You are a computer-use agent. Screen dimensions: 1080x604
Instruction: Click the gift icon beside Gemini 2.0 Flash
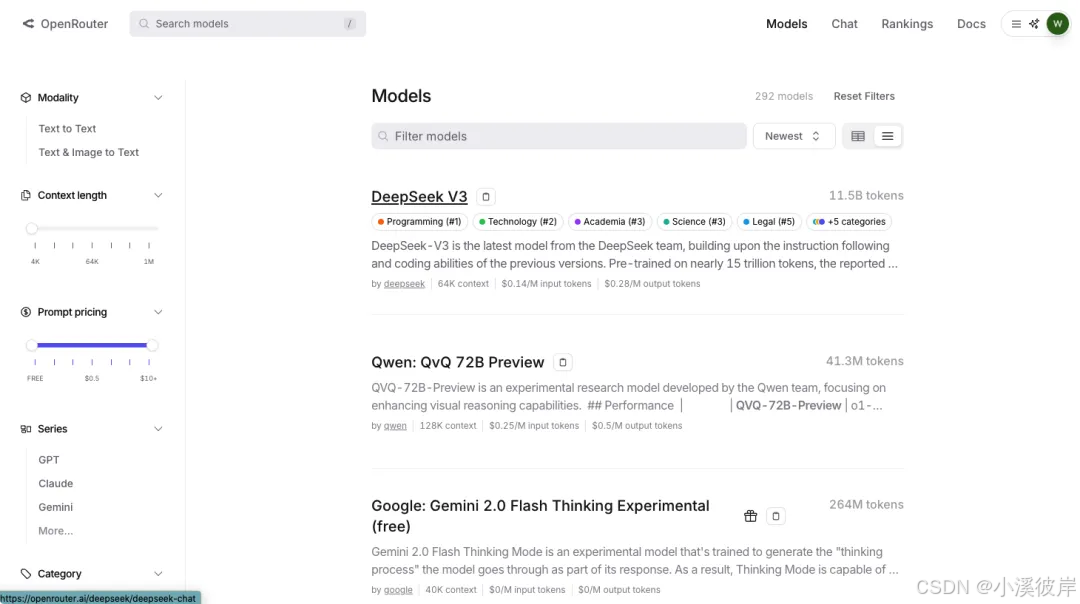coord(751,516)
